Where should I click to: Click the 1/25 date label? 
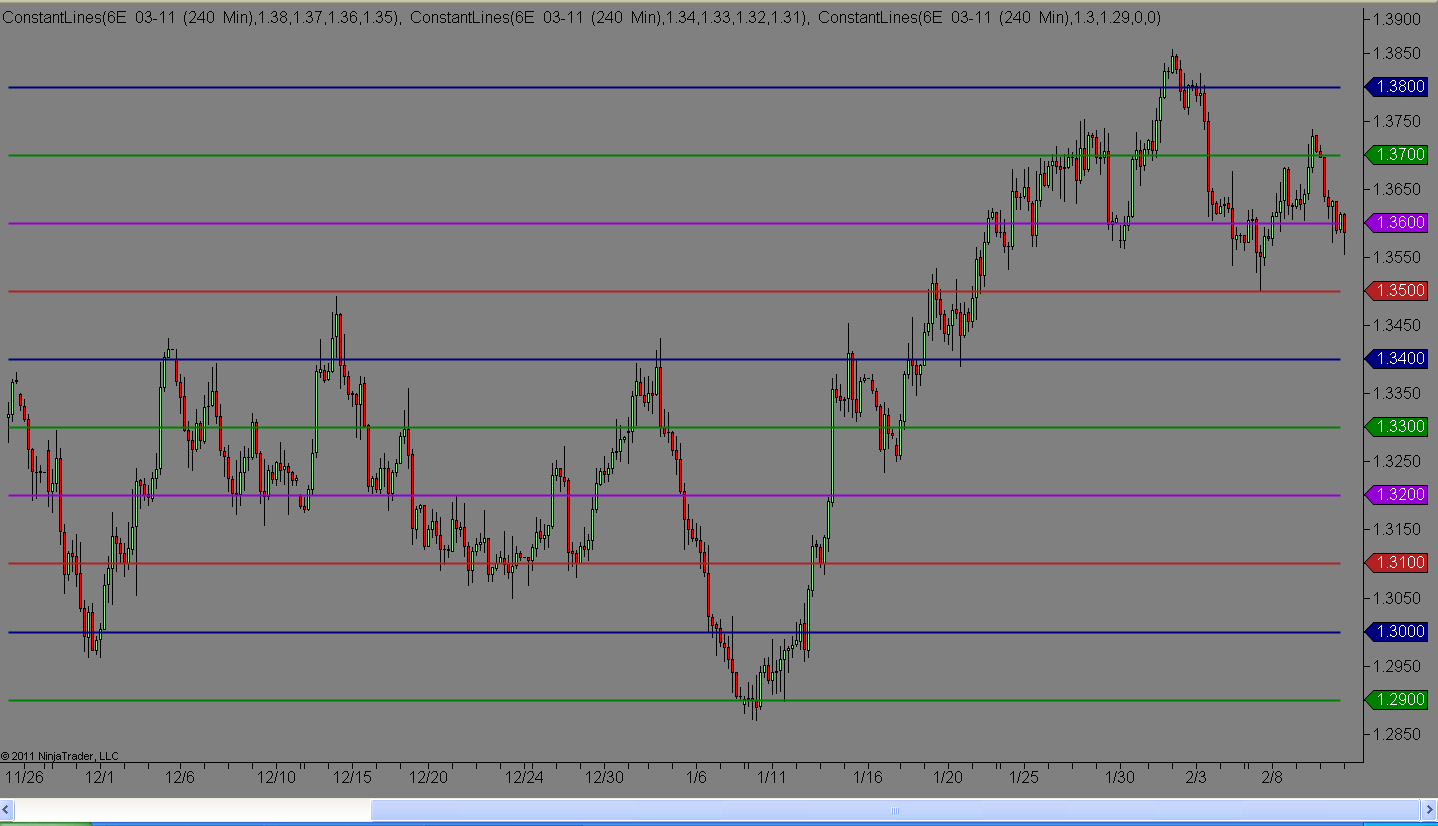(x=1024, y=777)
